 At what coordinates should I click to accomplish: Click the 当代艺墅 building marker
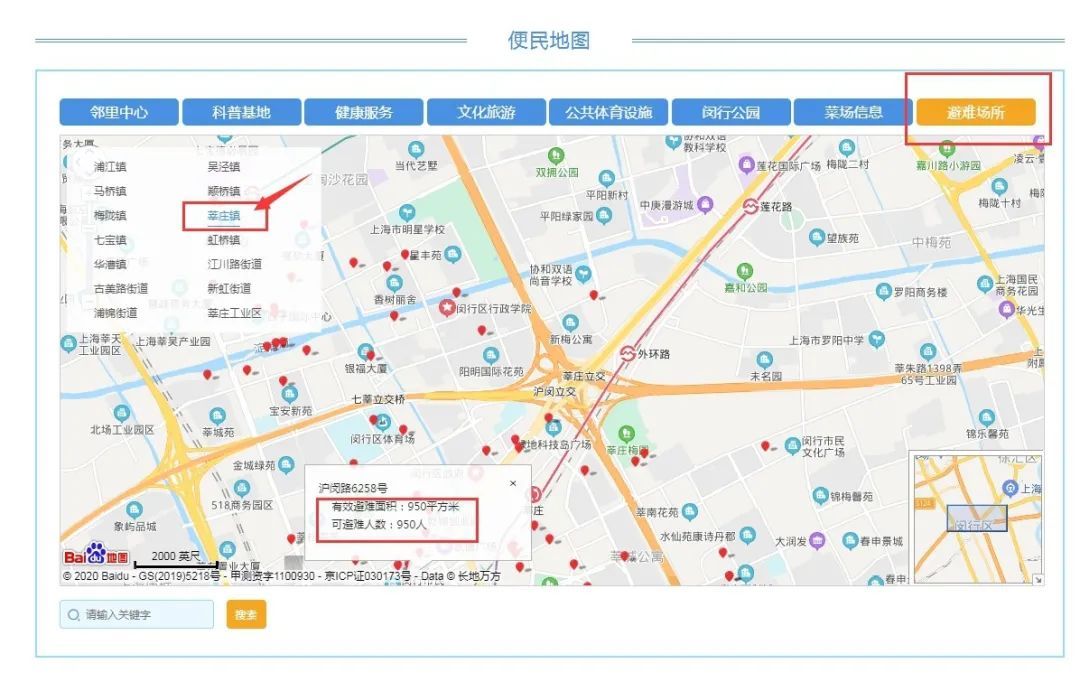coord(416,149)
